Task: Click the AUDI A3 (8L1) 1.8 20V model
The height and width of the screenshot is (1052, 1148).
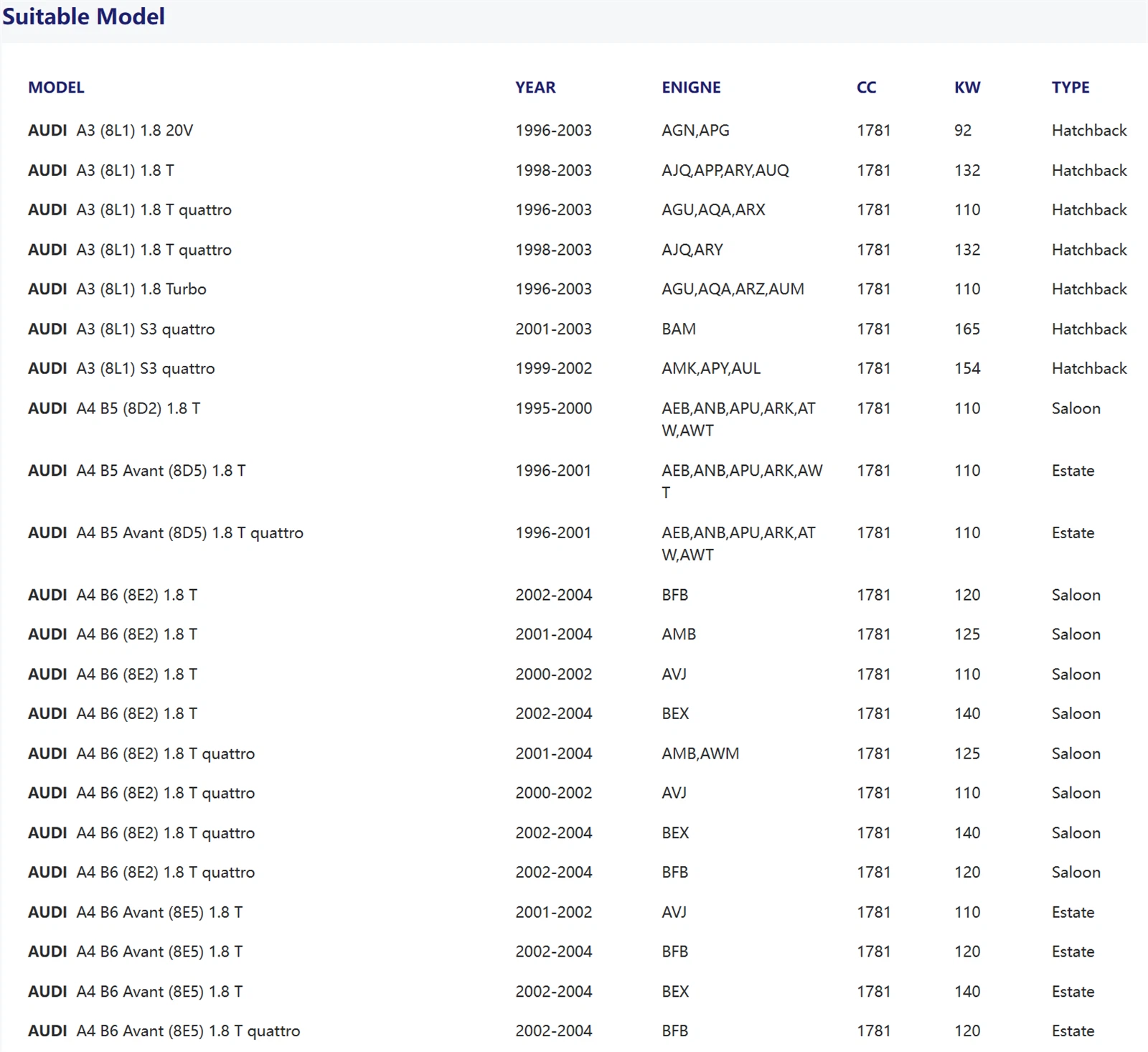Action: coord(110,131)
